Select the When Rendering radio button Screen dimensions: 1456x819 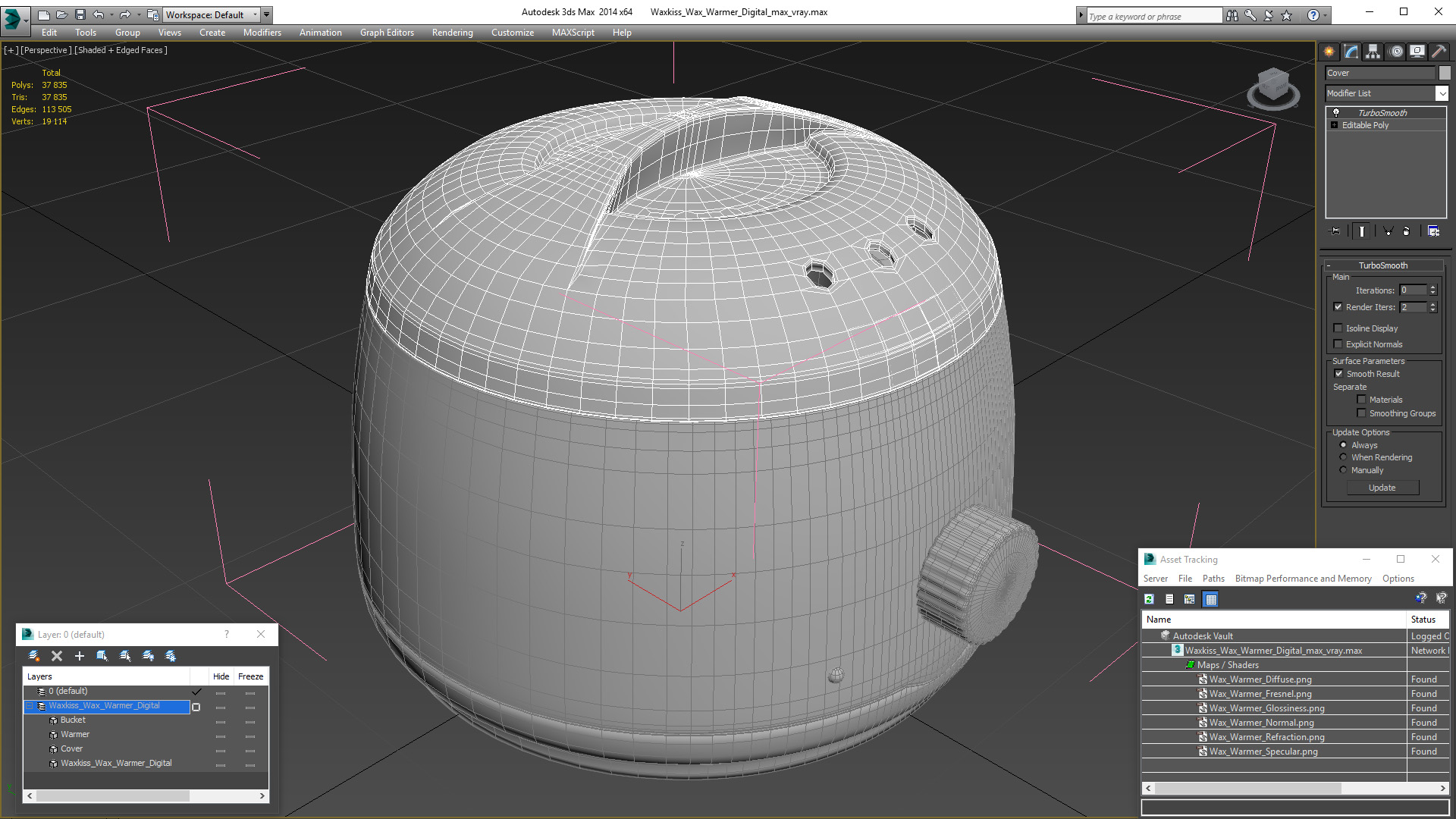[x=1343, y=457]
